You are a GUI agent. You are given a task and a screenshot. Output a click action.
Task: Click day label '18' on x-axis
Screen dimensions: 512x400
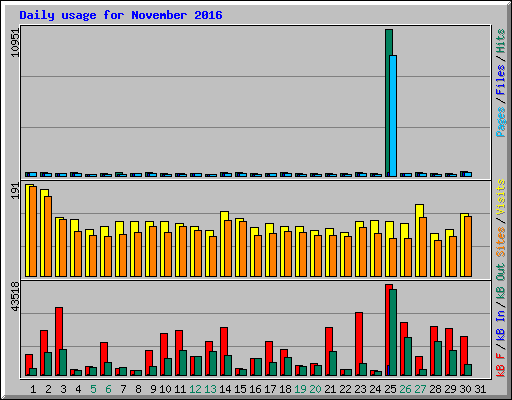tap(285, 389)
